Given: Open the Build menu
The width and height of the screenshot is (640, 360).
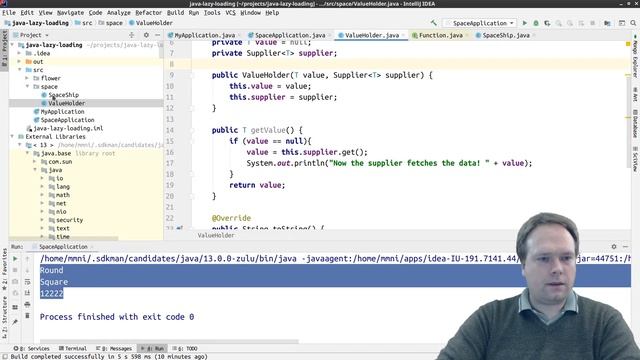Looking at the screenshot, I should pyautogui.click(x=176, y=13).
